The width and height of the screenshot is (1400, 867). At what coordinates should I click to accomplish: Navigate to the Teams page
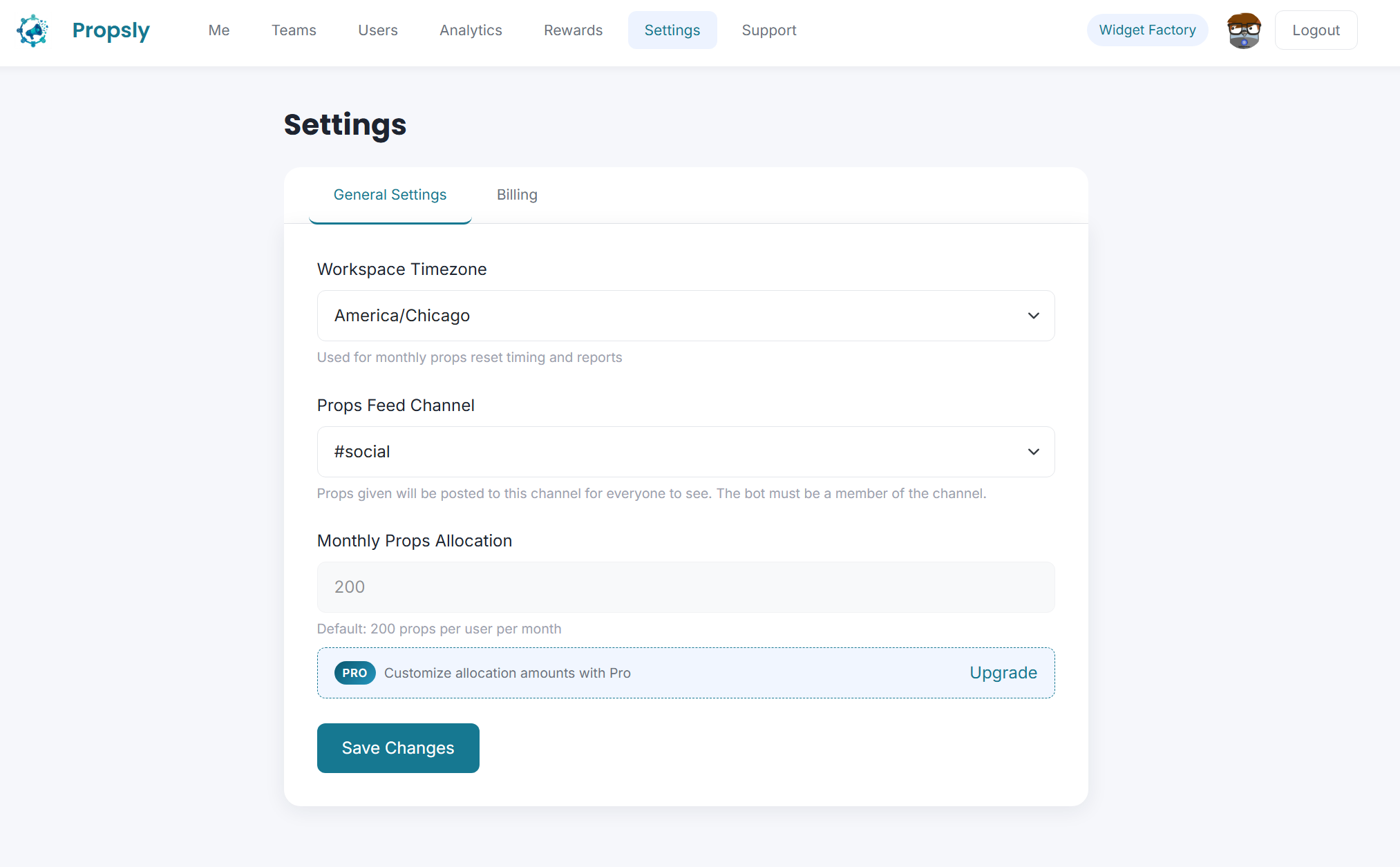pyautogui.click(x=294, y=30)
